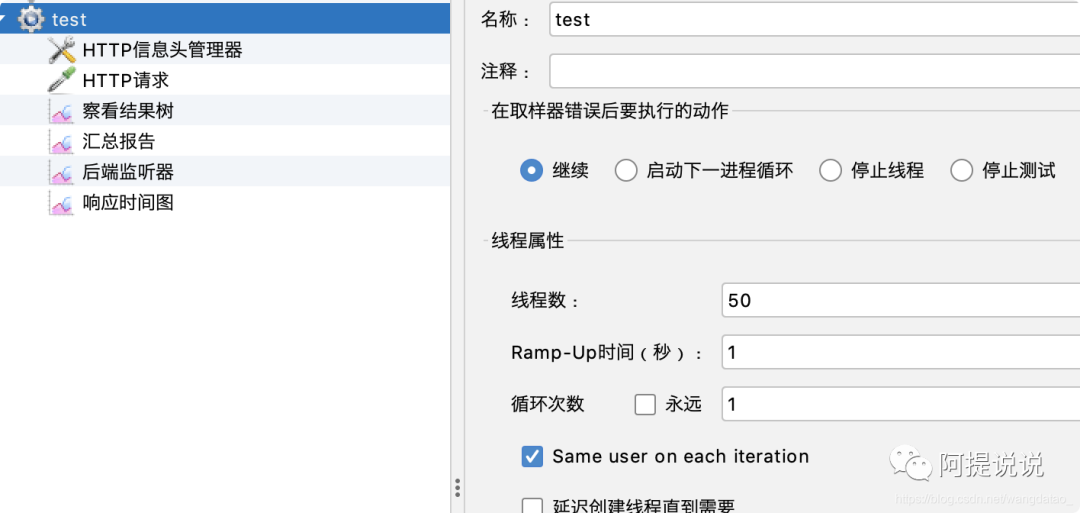Click the 响应时间图 graph icon

coord(62,203)
